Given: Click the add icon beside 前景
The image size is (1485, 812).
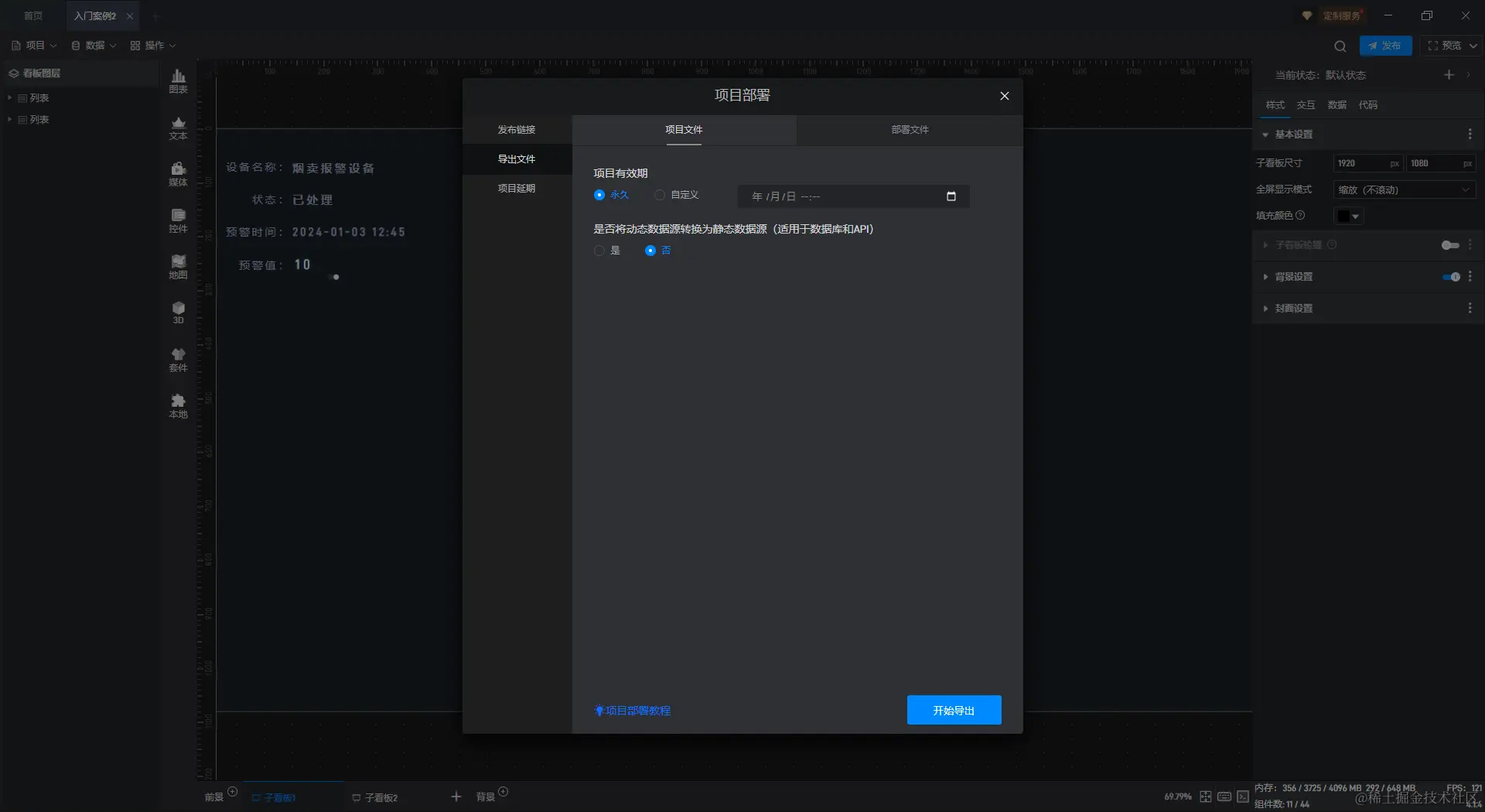Looking at the screenshot, I should point(232,791).
